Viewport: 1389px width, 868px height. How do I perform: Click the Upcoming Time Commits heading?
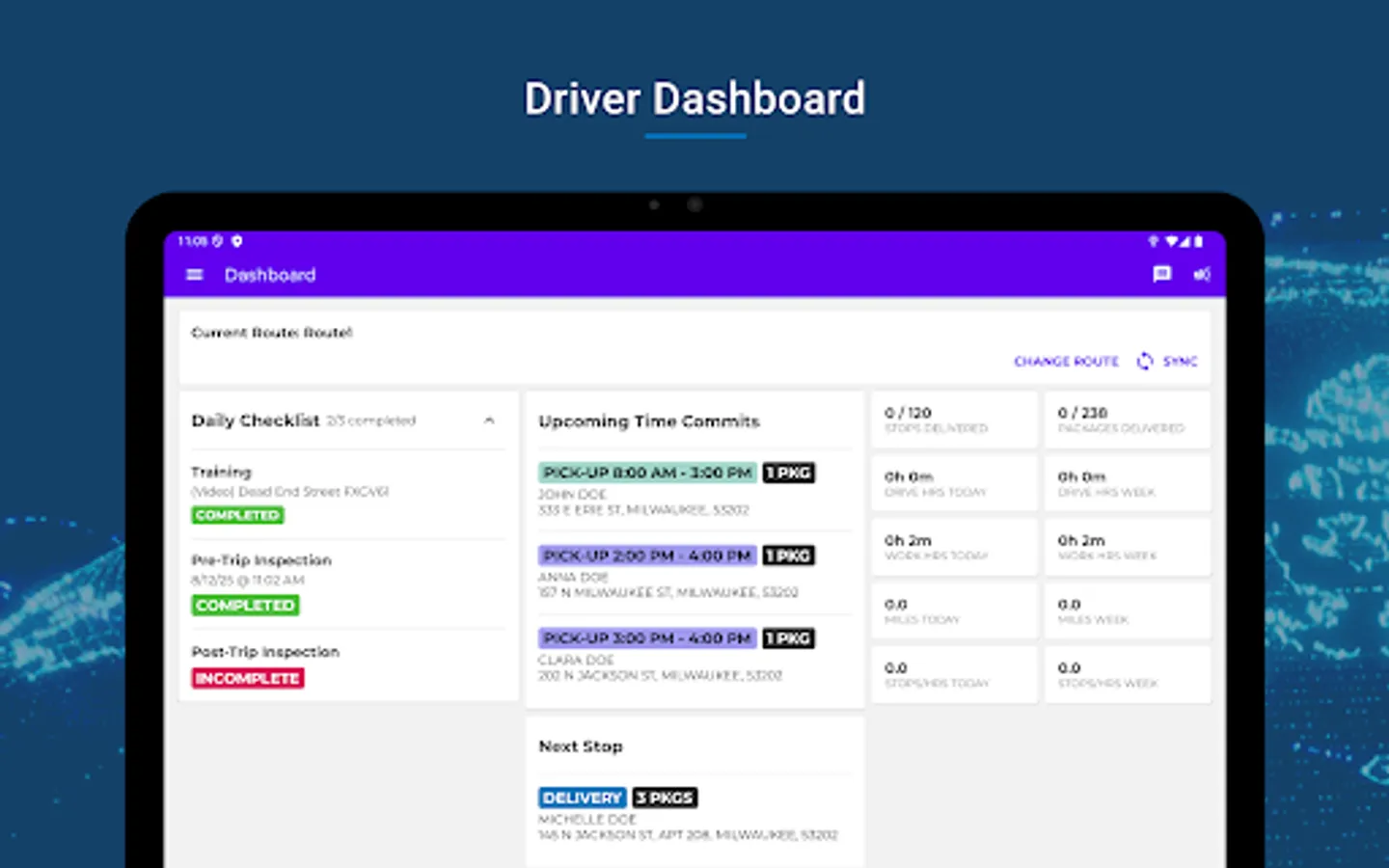(649, 421)
